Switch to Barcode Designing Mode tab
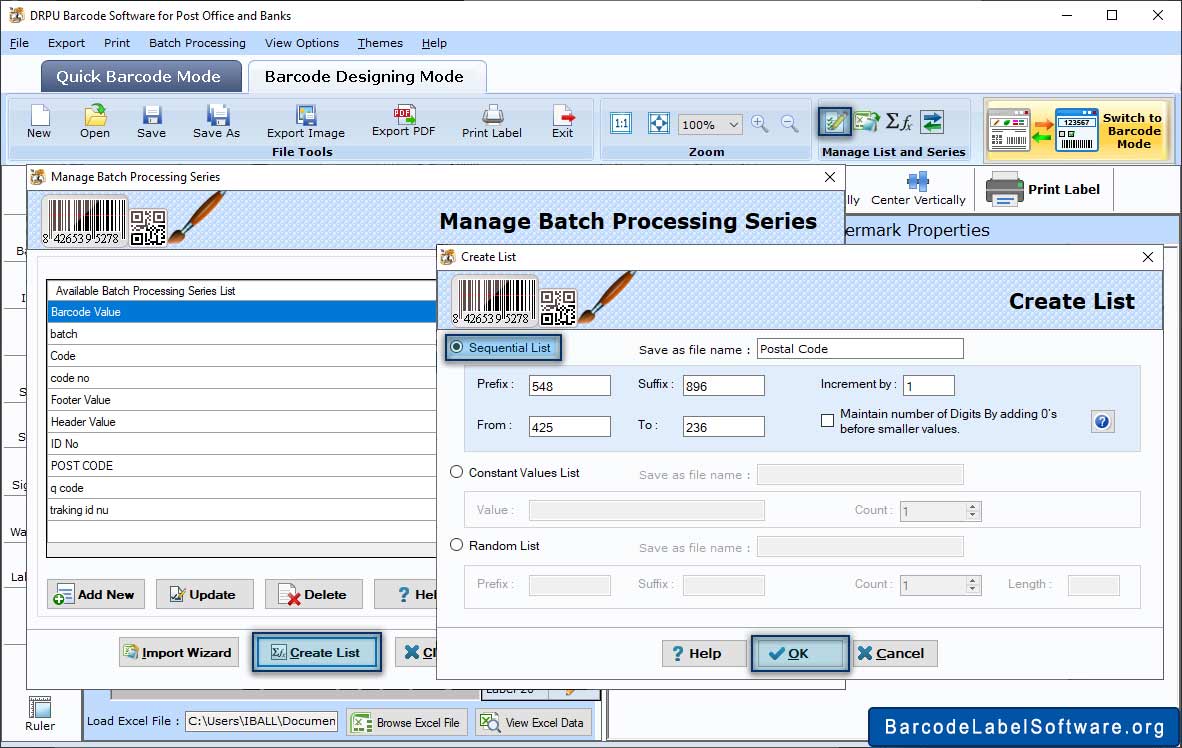The height and width of the screenshot is (748, 1182). pos(366,76)
